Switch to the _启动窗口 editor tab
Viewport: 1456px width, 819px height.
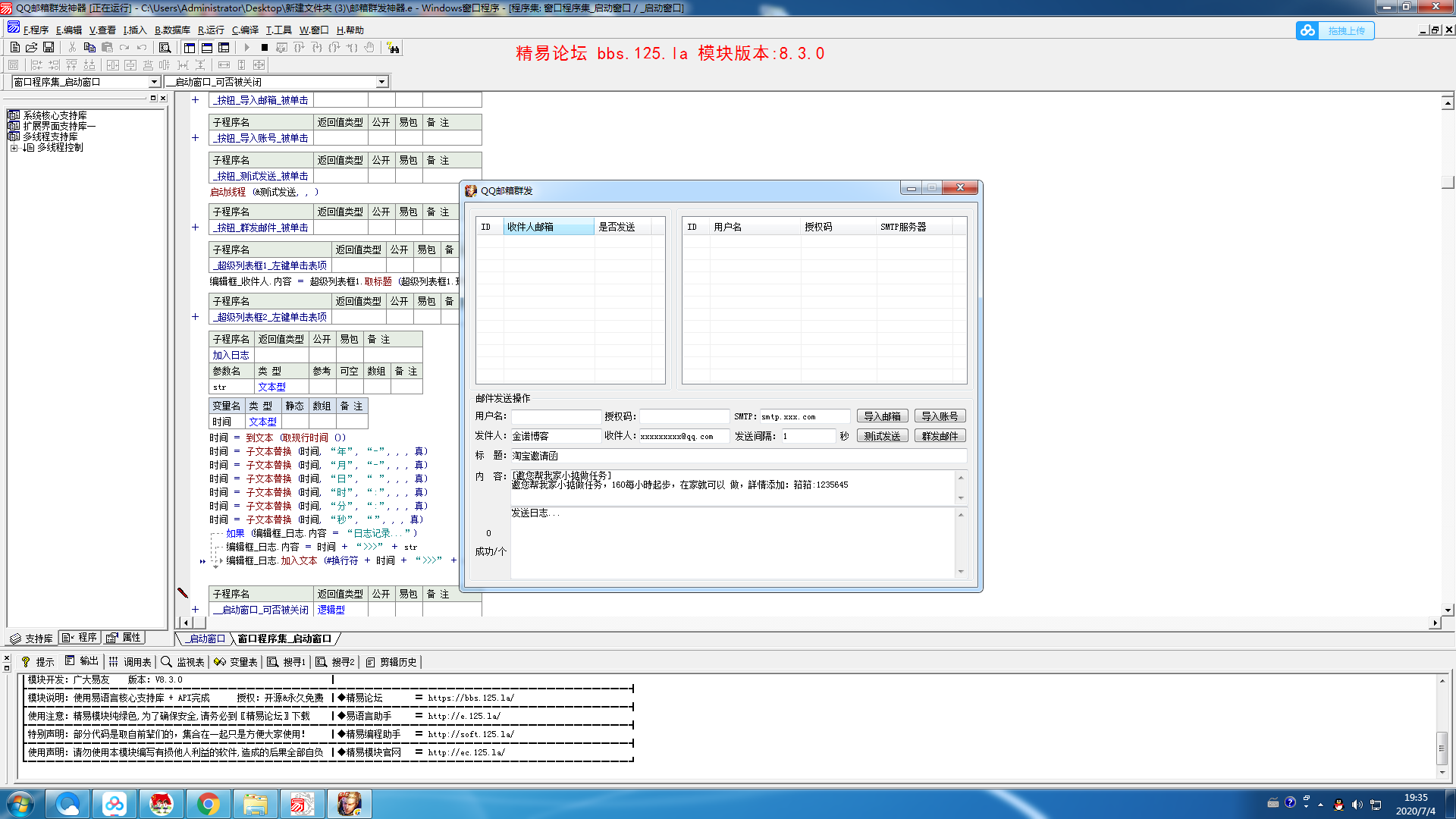(206, 639)
